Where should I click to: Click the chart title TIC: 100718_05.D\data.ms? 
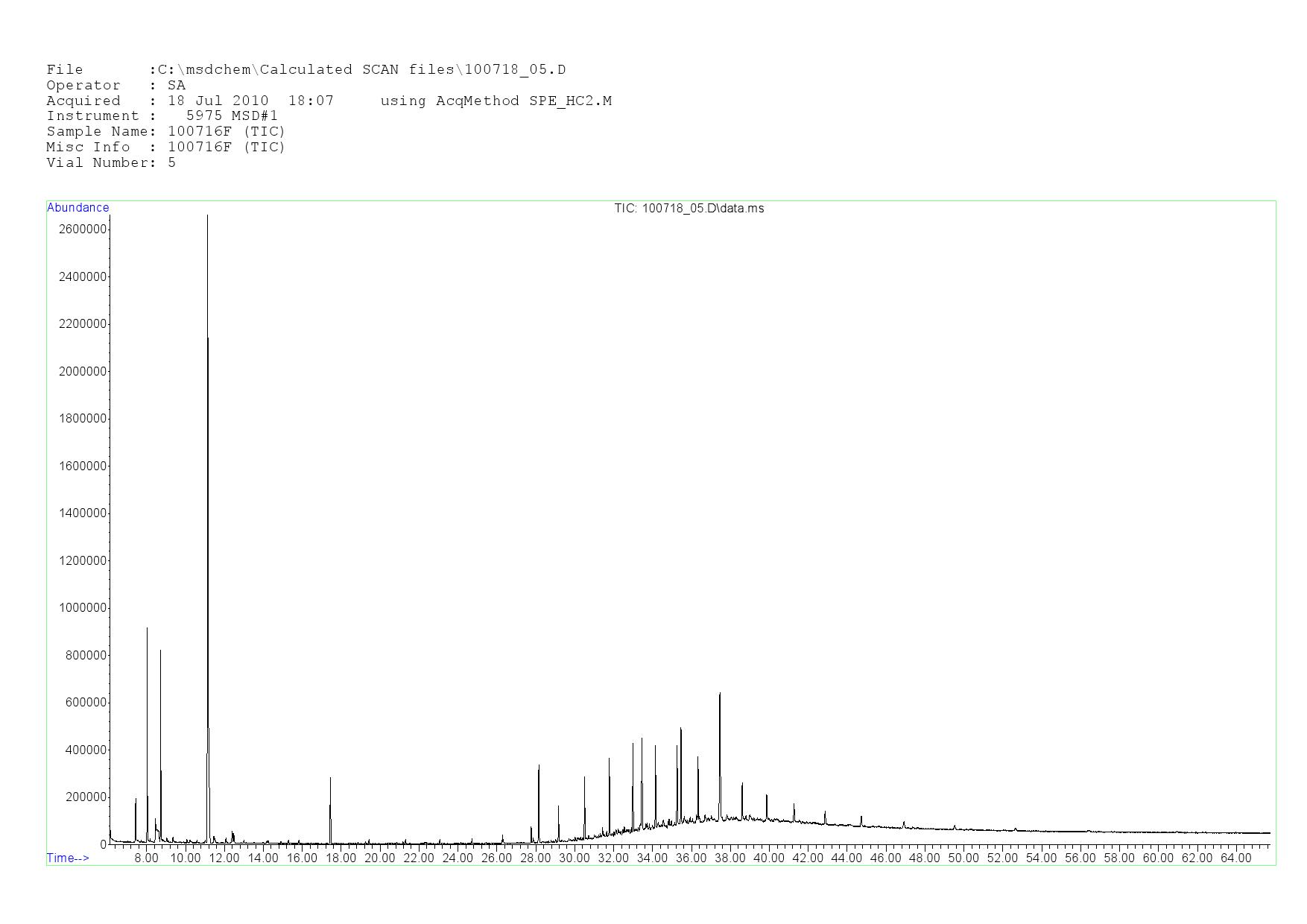coord(689,209)
